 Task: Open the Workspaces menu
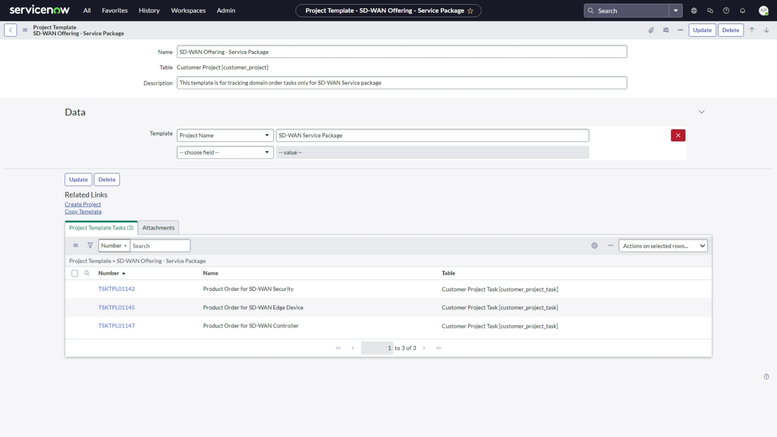188,10
